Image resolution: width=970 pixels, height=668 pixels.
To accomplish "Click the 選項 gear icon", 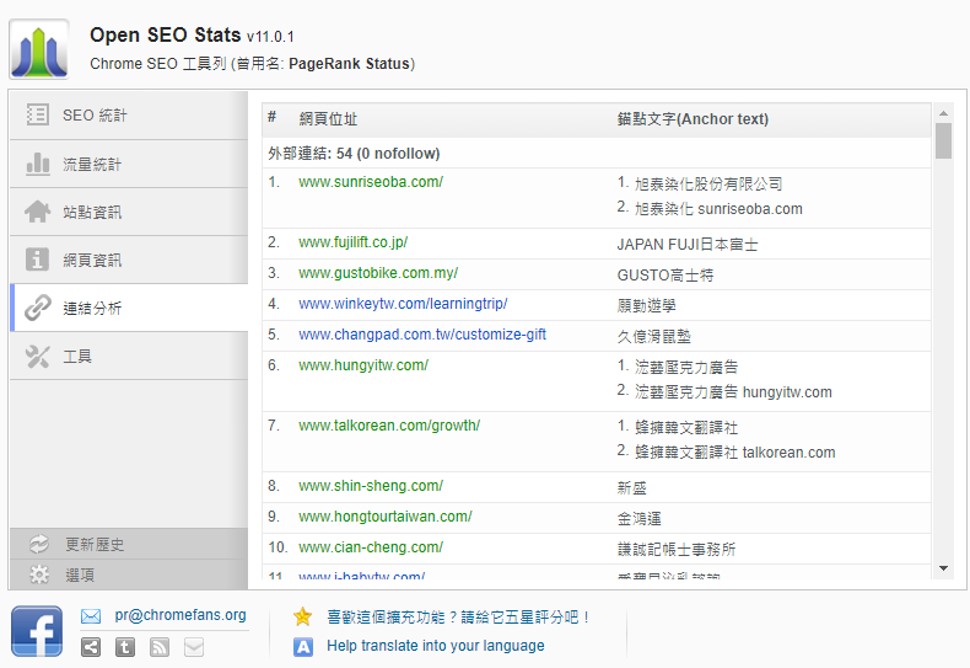I will [39, 575].
